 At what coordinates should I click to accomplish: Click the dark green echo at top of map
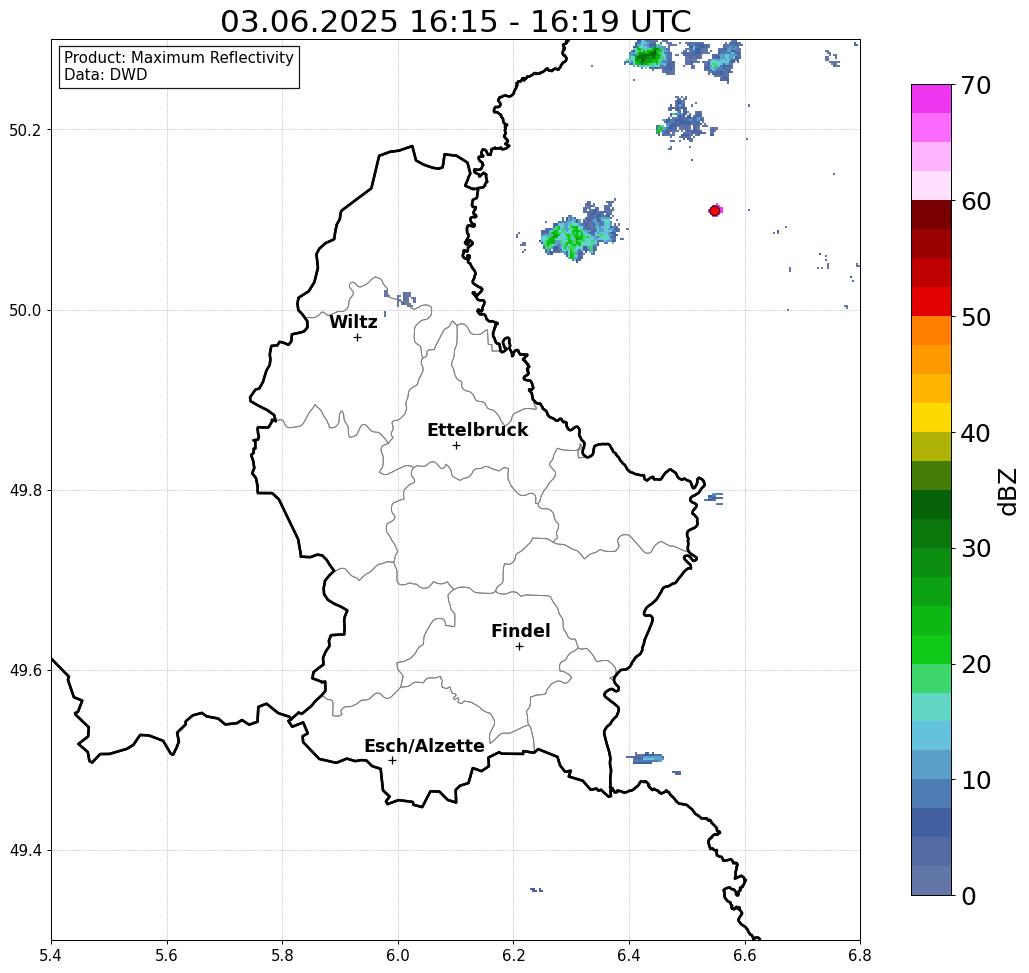coord(648,56)
